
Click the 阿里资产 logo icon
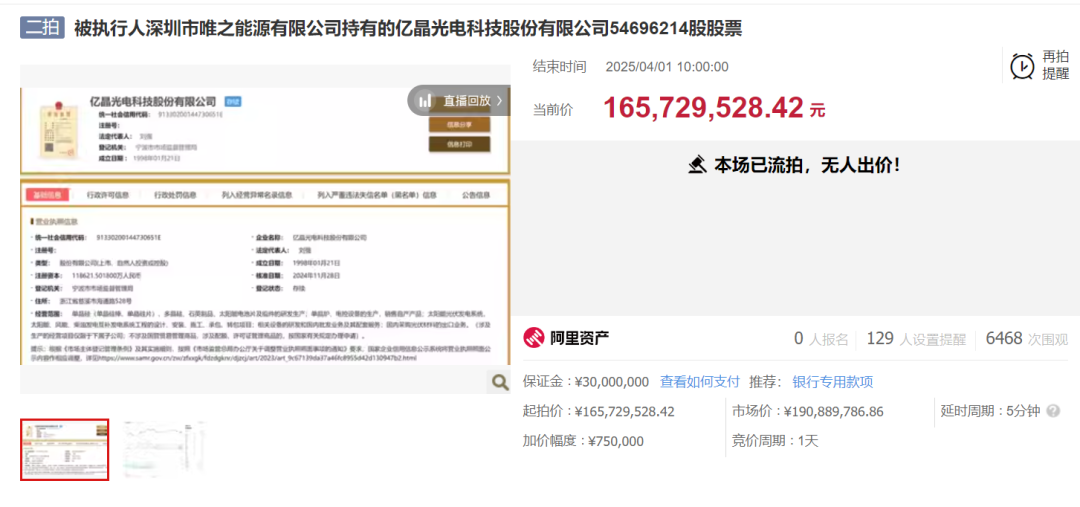point(535,339)
